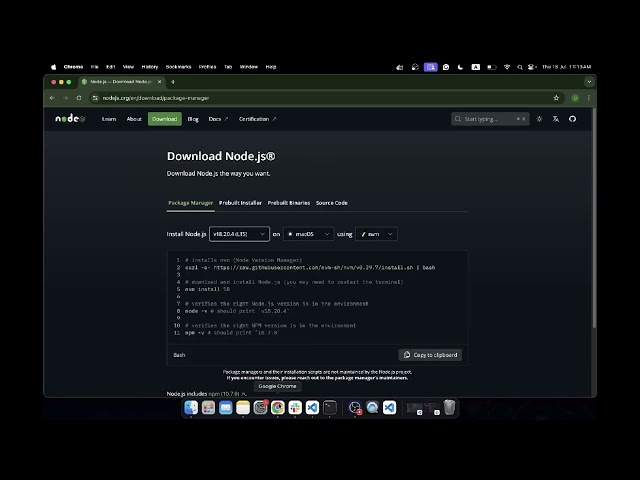Click the page vertical scrollbar

594,218
